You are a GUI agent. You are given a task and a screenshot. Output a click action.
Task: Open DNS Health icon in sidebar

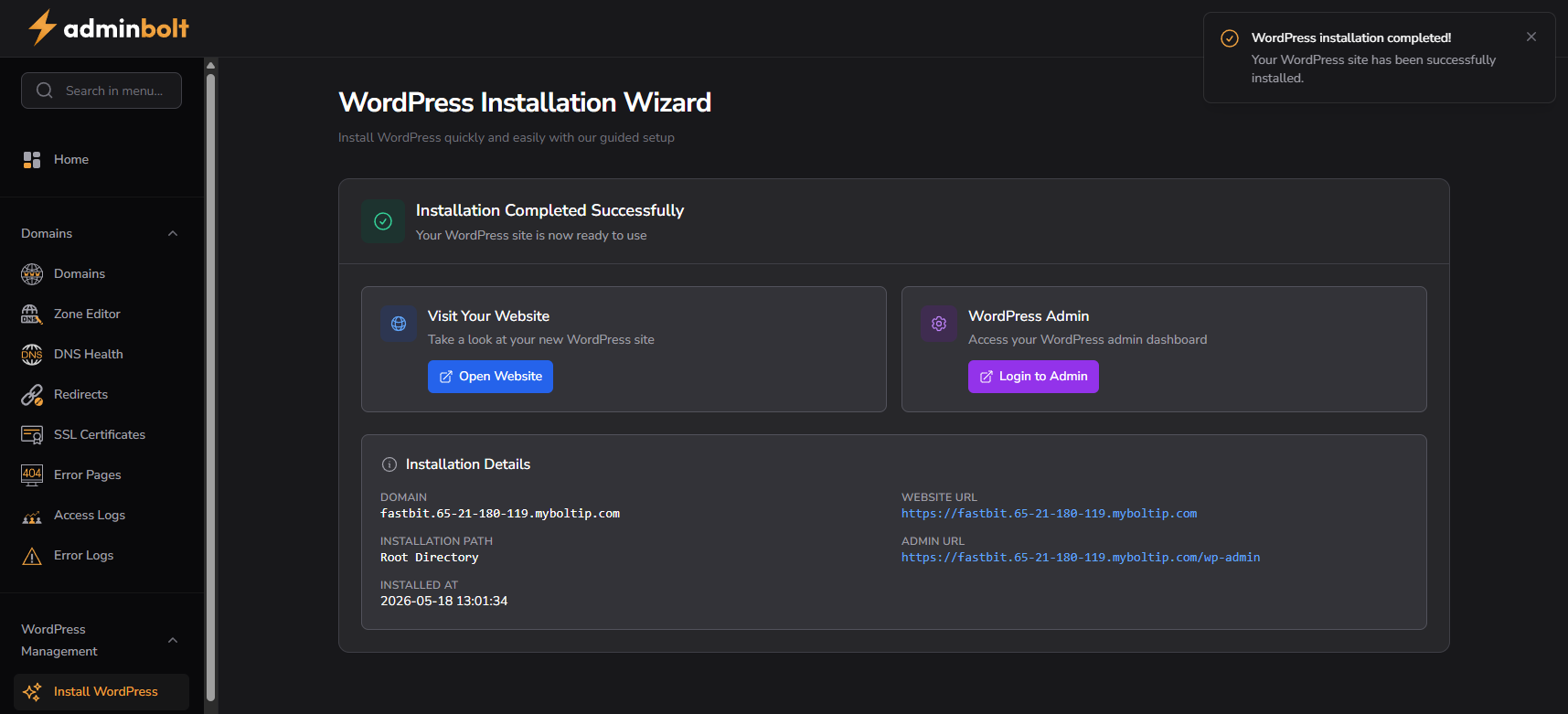tap(32, 354)
